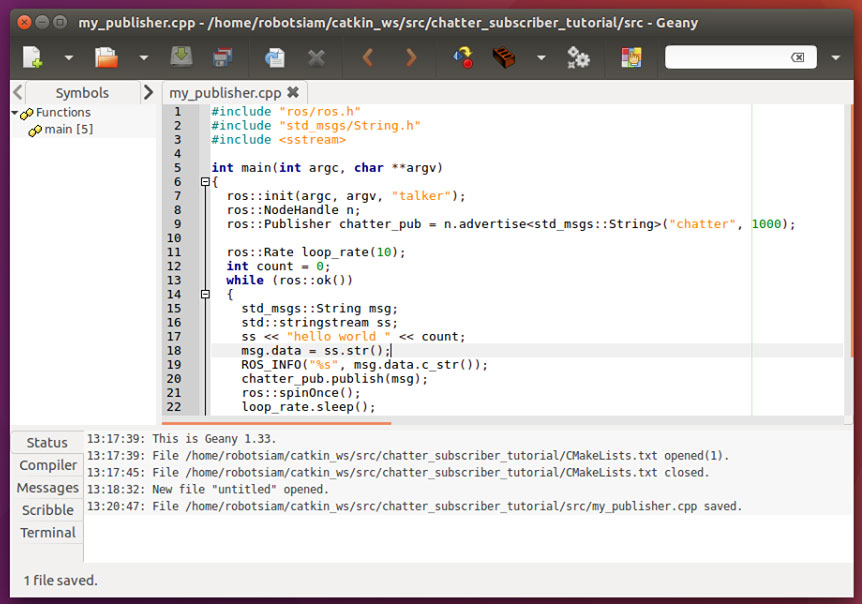Close the my_publisher.cpp tab
The image size is (862, 604).
[x=290, y=92]
